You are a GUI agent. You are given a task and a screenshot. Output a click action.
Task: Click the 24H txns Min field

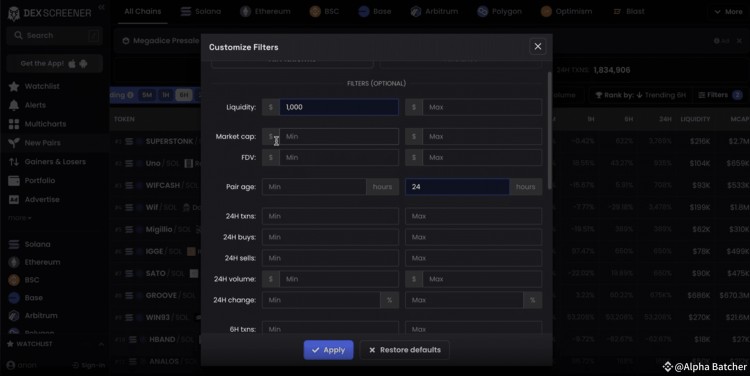coord(330,216)
